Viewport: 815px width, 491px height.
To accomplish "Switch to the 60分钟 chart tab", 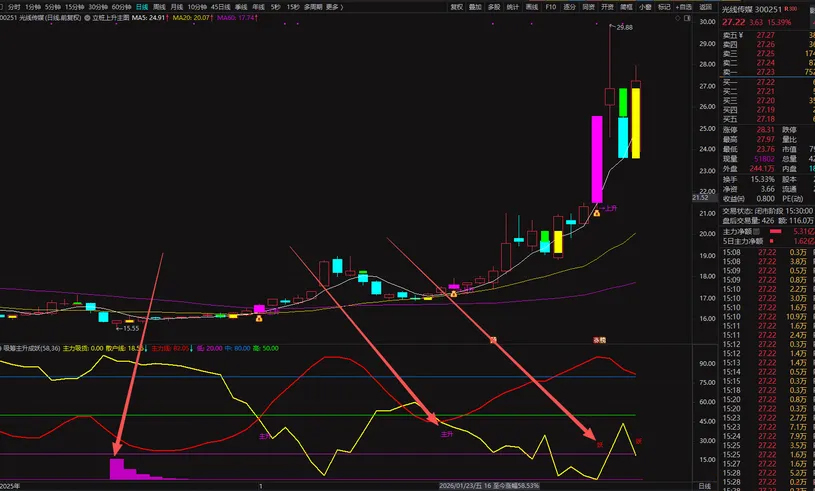I will pos(121,7).
